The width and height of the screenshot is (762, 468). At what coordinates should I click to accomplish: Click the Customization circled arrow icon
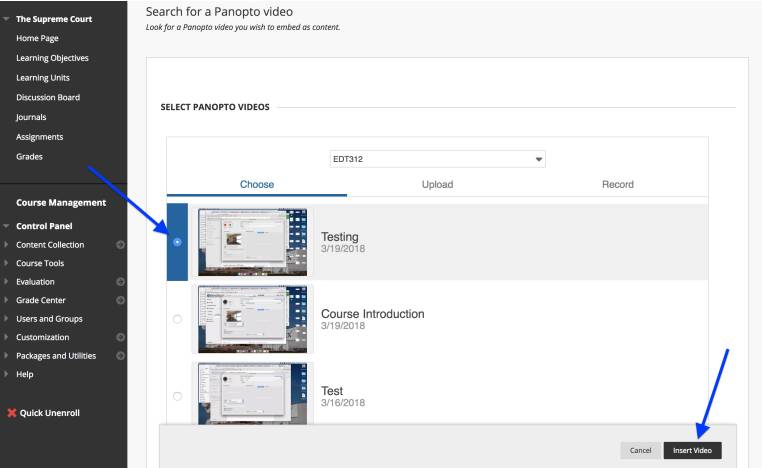coord(120,337)
